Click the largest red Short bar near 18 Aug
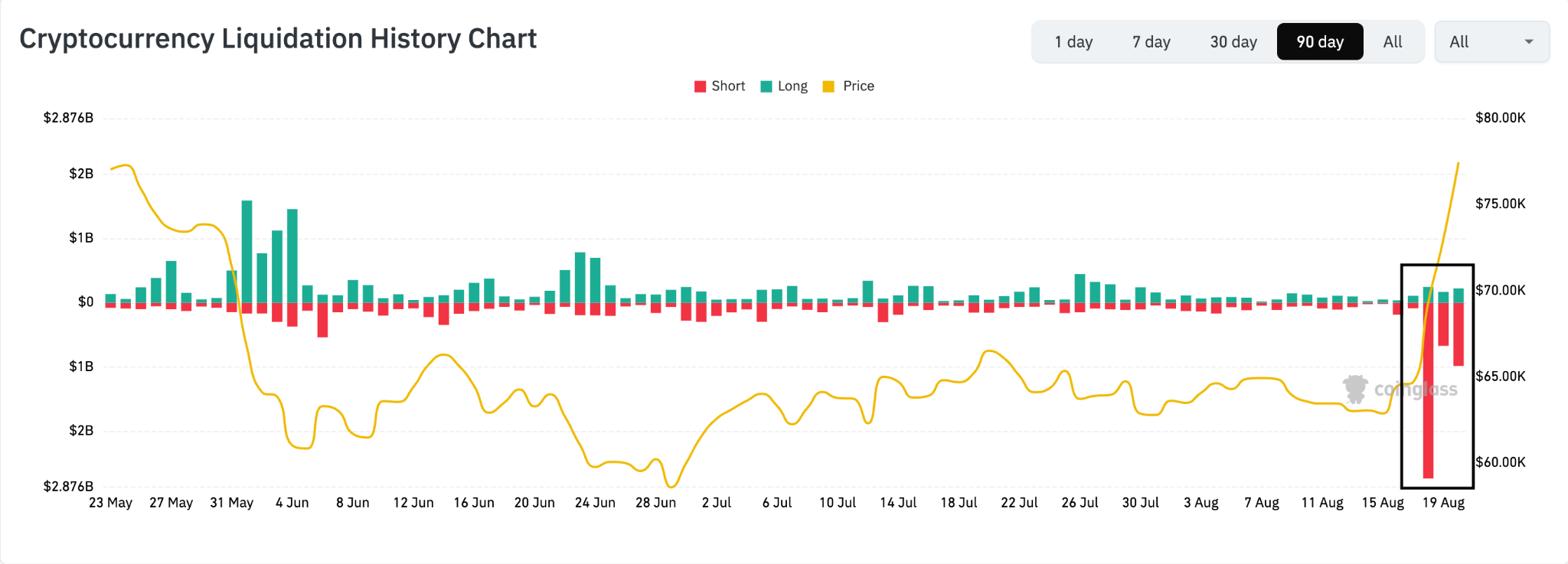This screenshot has width=1568, height=564. tap(1428, 390)
